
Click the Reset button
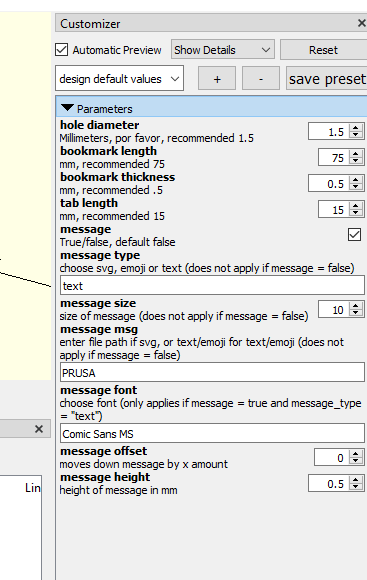click(323, 50)
